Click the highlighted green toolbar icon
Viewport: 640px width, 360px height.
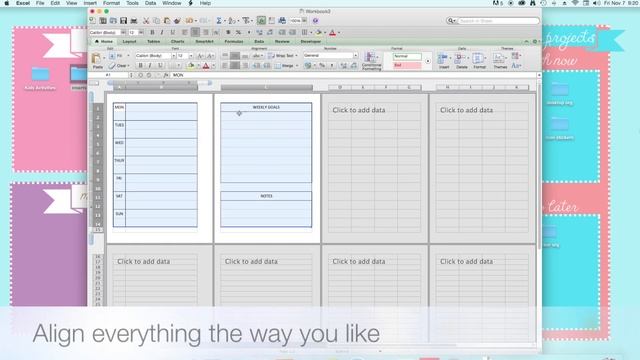pos(261,20)
